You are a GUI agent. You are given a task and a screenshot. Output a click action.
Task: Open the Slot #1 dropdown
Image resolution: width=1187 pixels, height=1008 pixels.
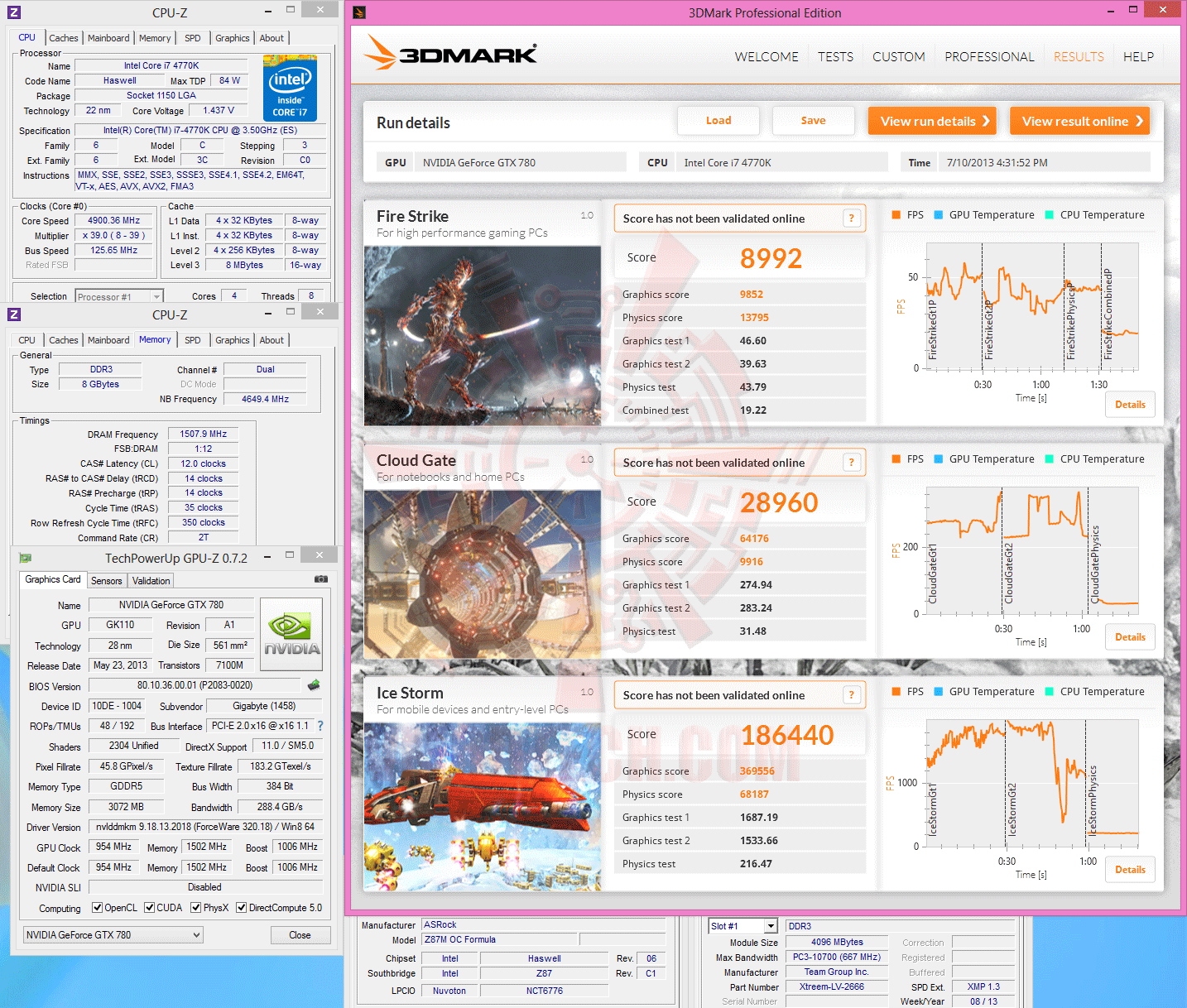[x=743, y=926]
